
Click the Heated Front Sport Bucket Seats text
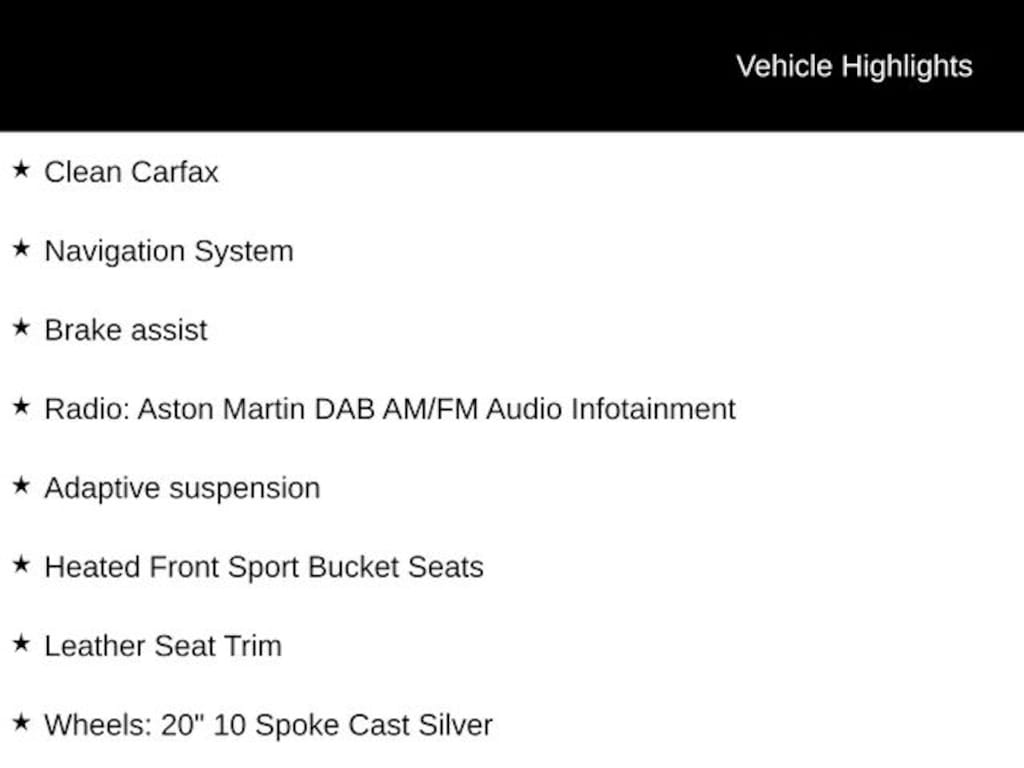[264, 567]
